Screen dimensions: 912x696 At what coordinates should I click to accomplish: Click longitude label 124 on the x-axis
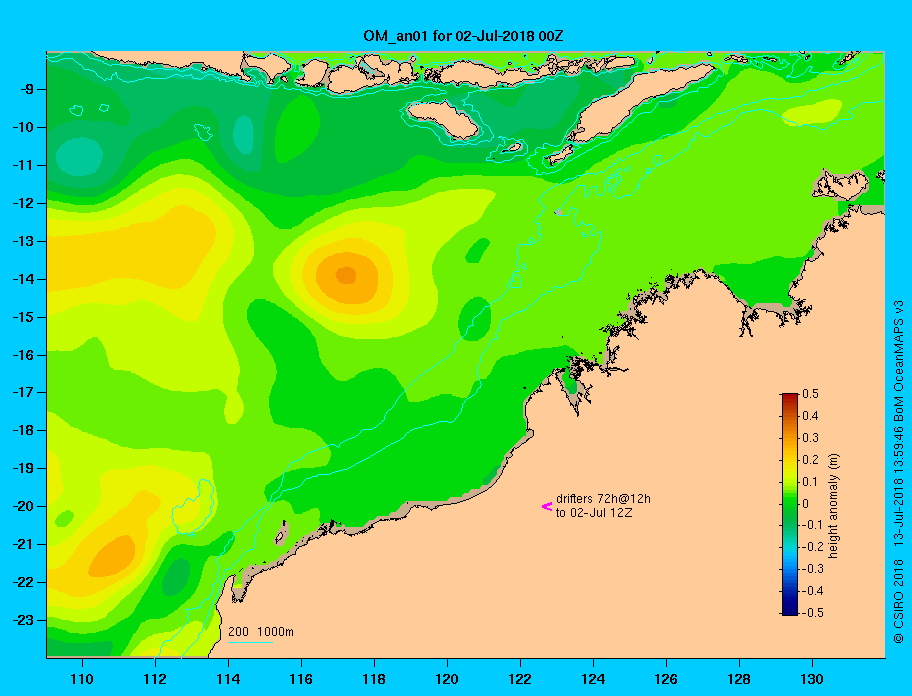(x=593, y=679)
